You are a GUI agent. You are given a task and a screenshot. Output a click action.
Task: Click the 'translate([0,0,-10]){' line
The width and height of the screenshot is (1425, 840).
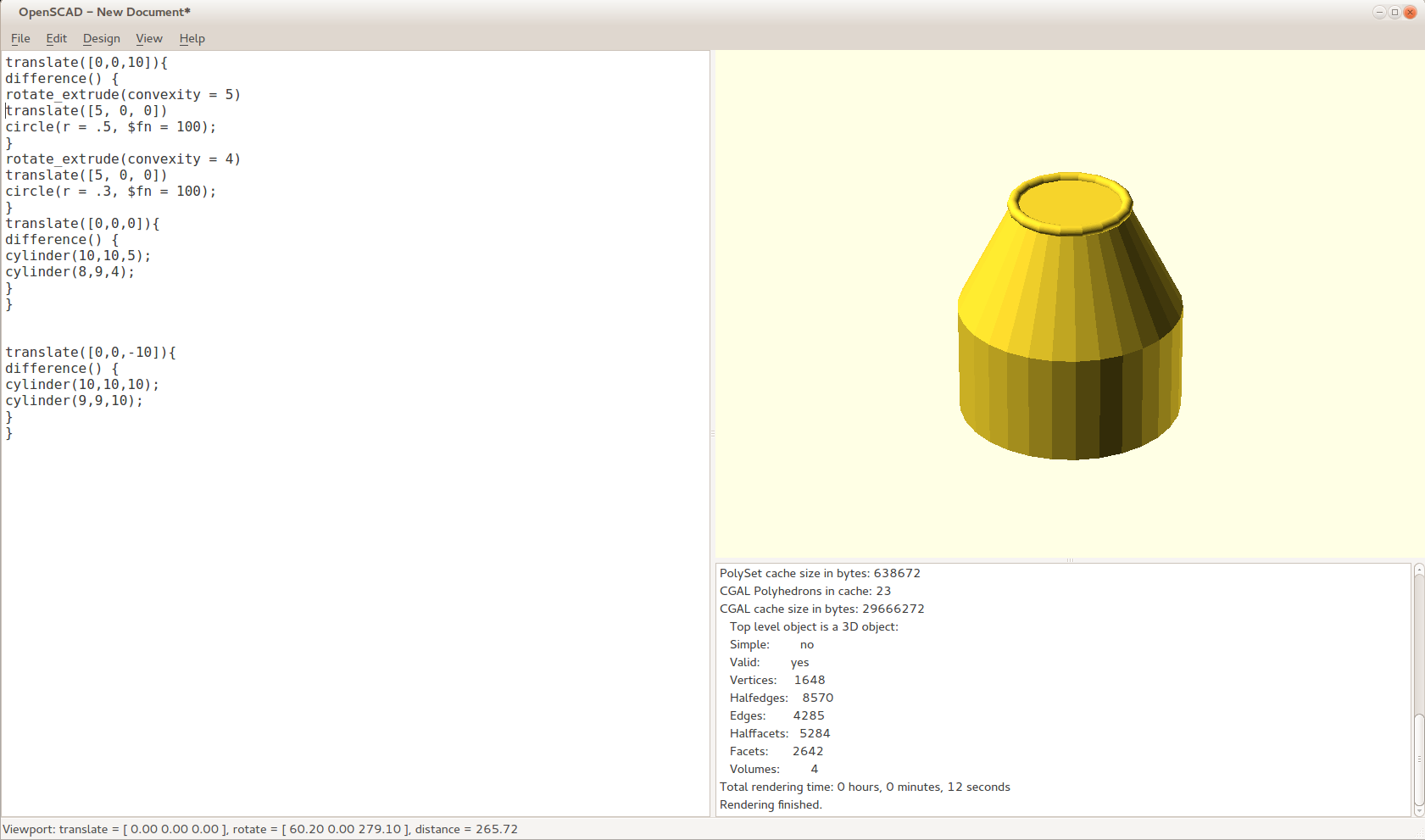[x=91, y=352]
